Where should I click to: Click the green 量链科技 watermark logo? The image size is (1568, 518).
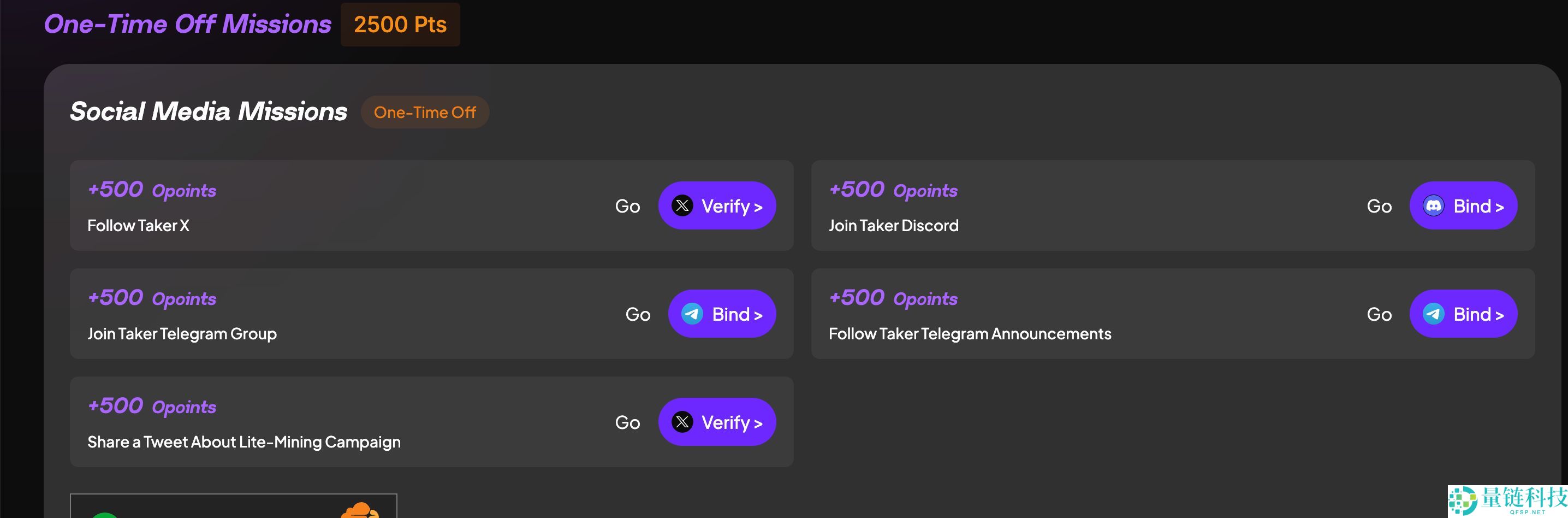point(1462,501)
